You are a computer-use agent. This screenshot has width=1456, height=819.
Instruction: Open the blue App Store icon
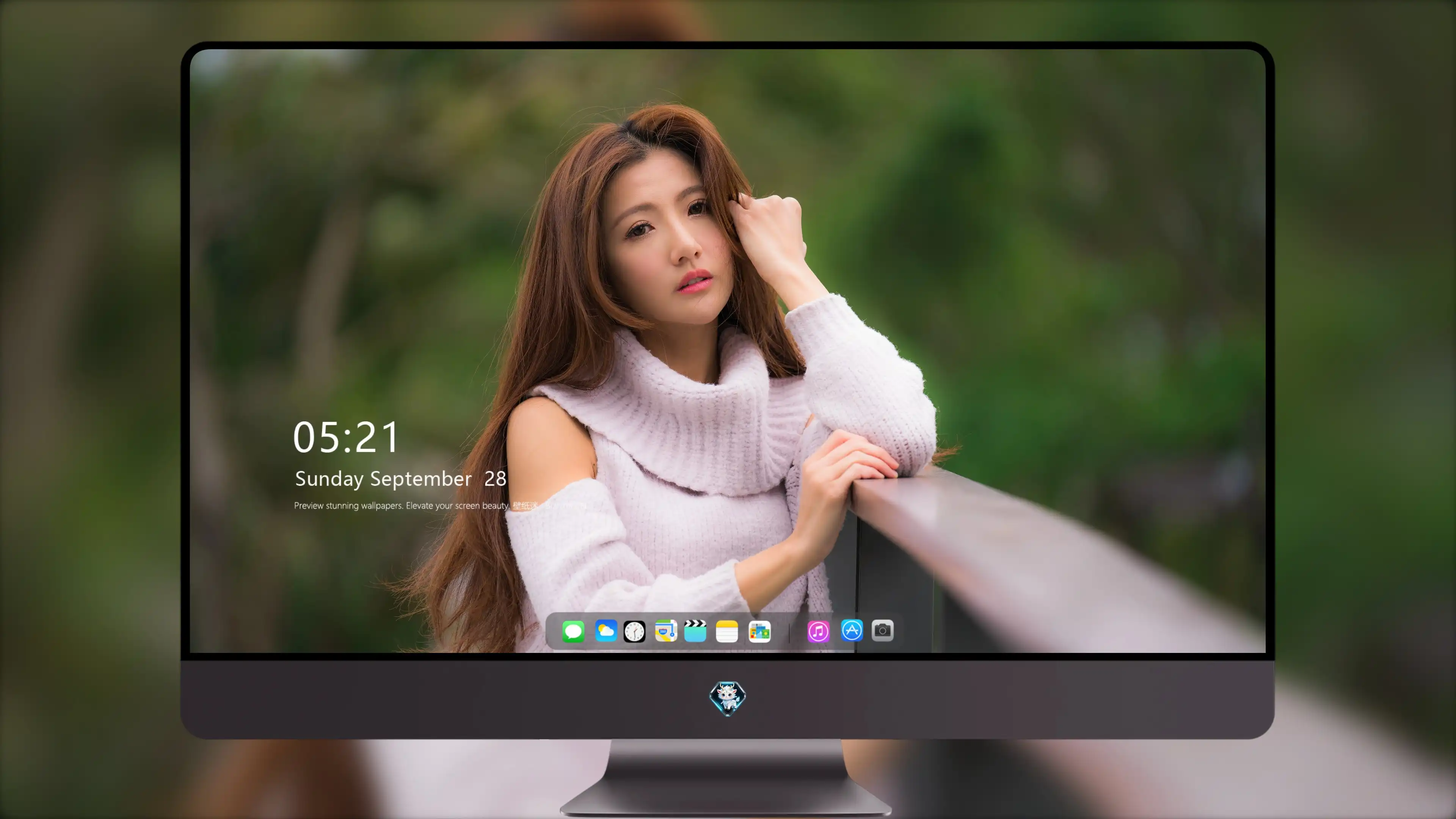(x=852, y=630)
